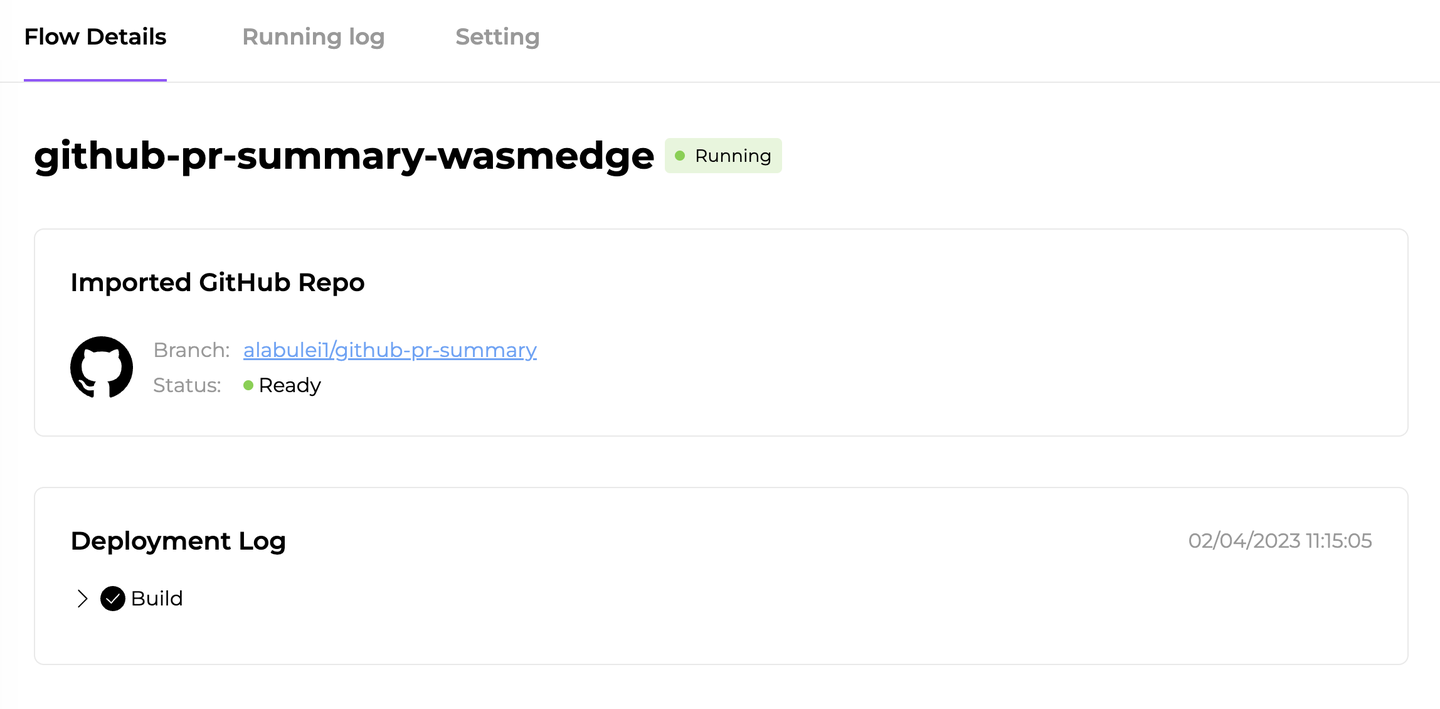Click the Deployment Log heading

click(178, 541)
